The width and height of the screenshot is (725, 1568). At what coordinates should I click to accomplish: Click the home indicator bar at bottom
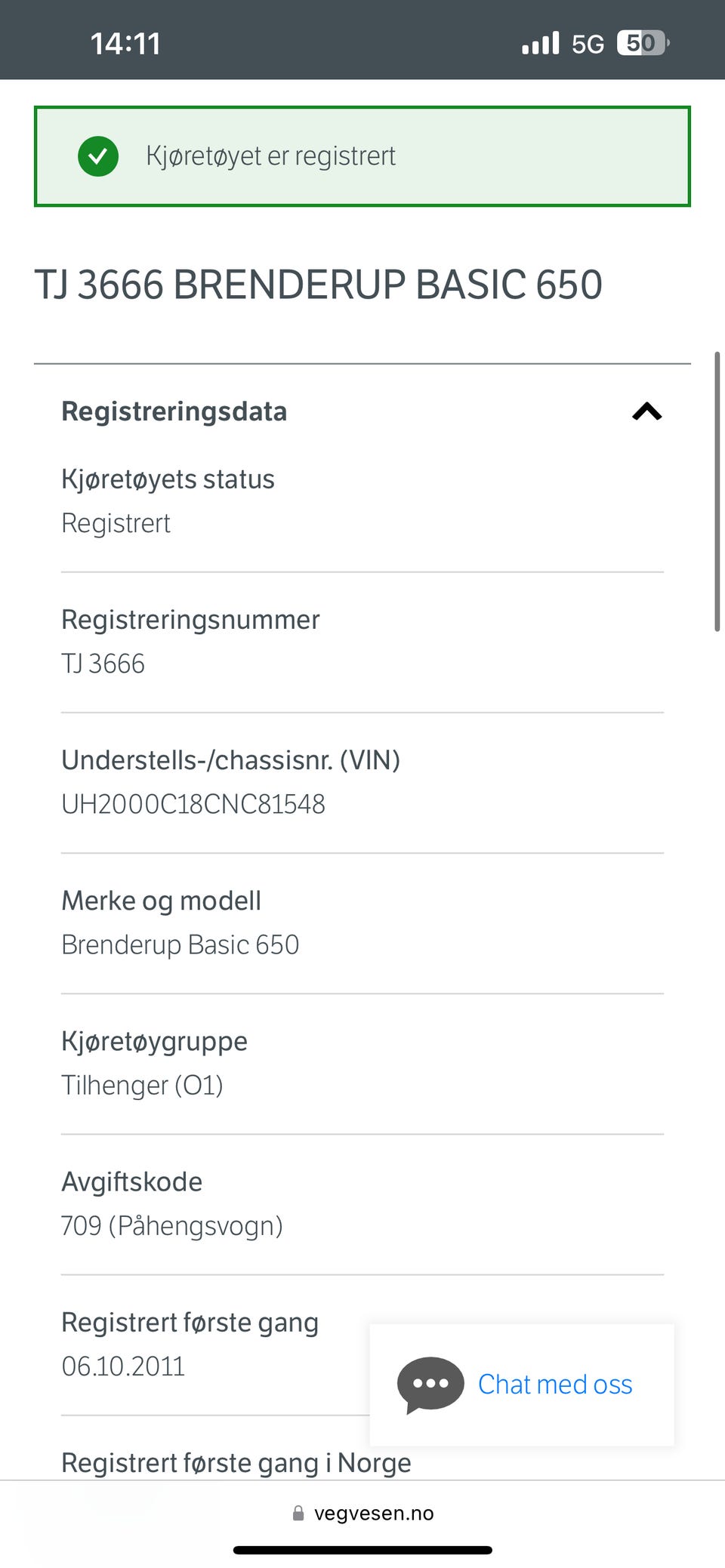pos(362,1550)
